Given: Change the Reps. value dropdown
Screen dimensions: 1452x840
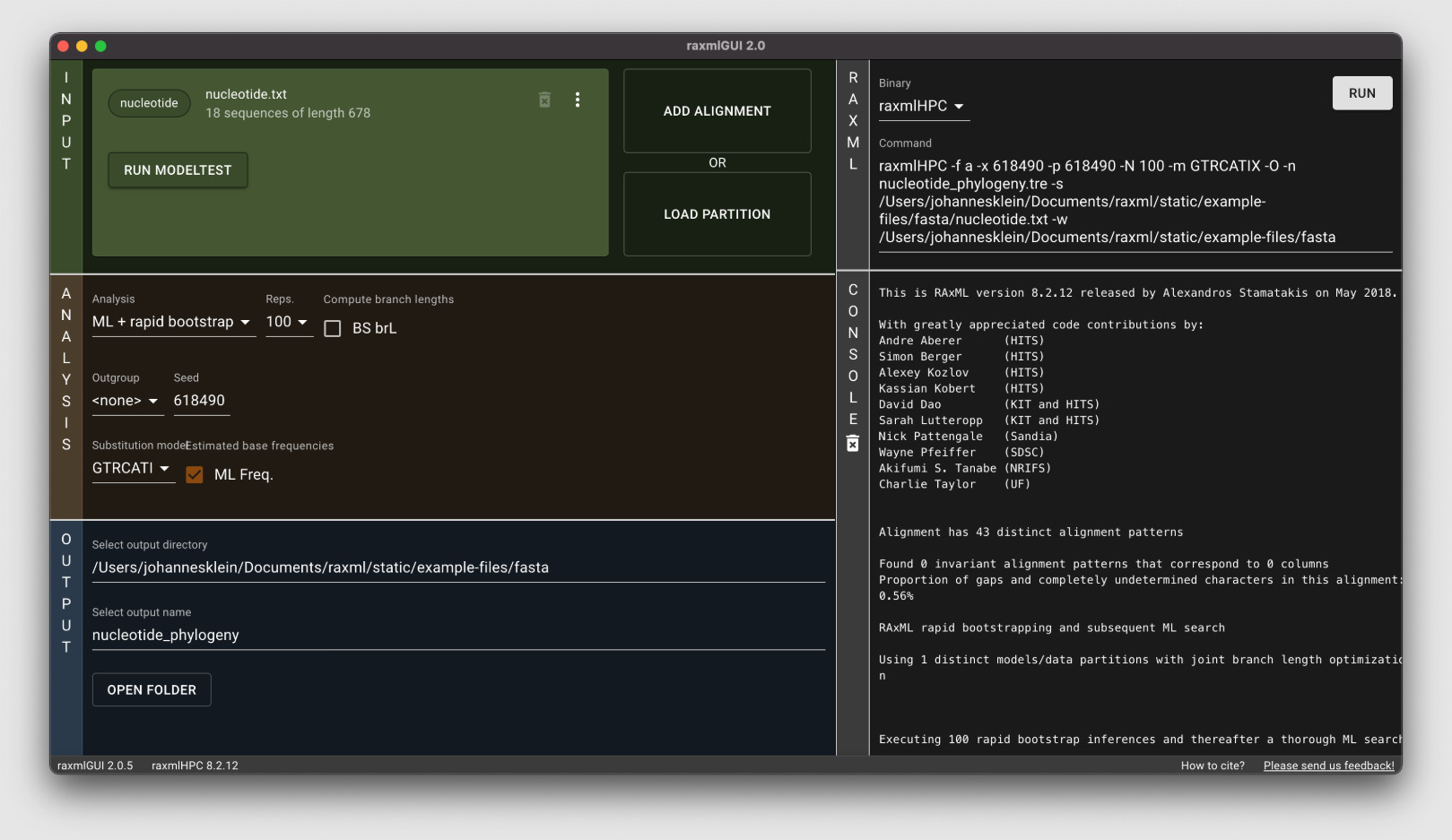Looking at the screenshot, I should 289,322.
